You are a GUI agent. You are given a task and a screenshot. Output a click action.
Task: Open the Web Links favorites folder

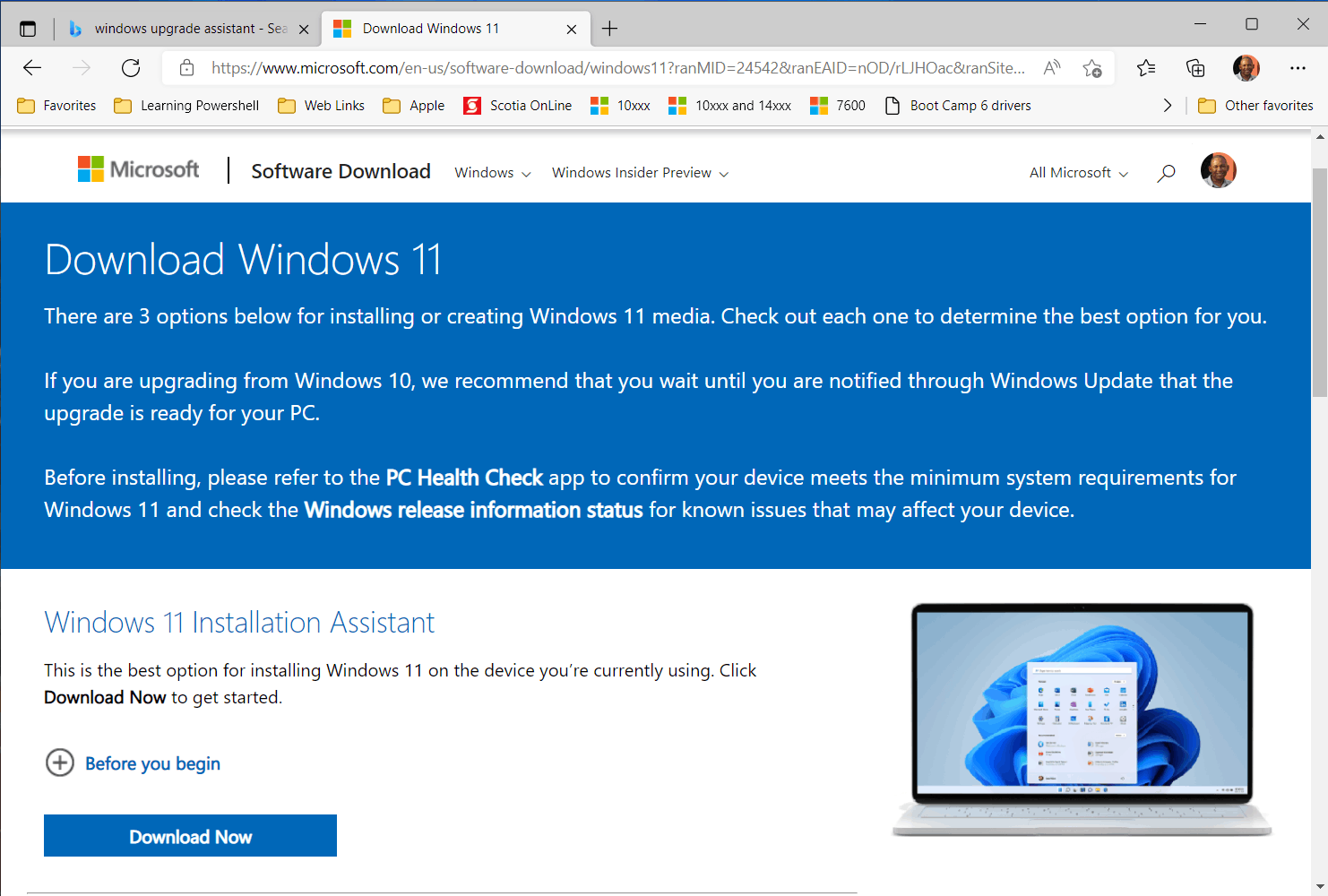pos(321,106)
